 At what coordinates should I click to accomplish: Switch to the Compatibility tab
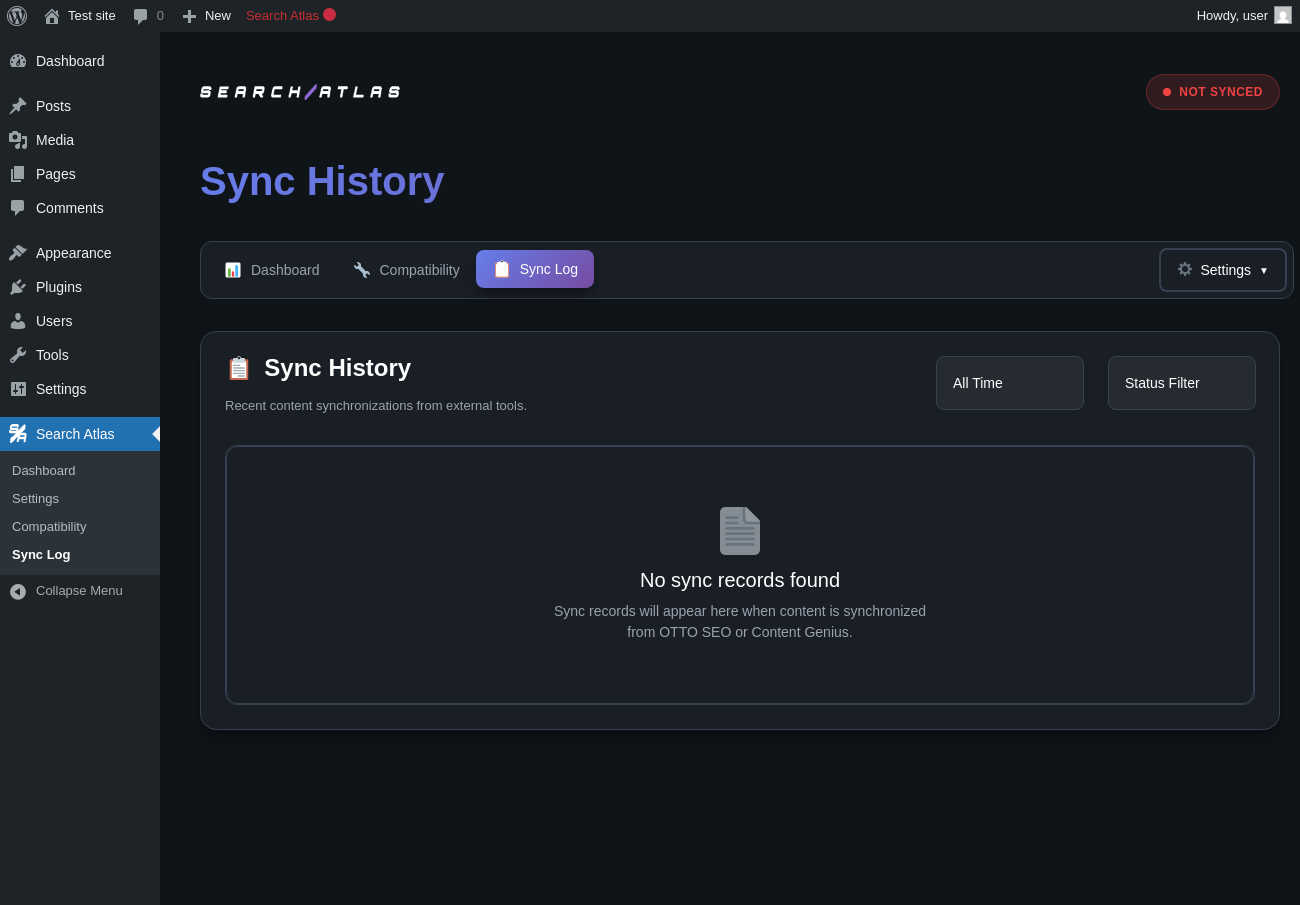coord(406,270)
